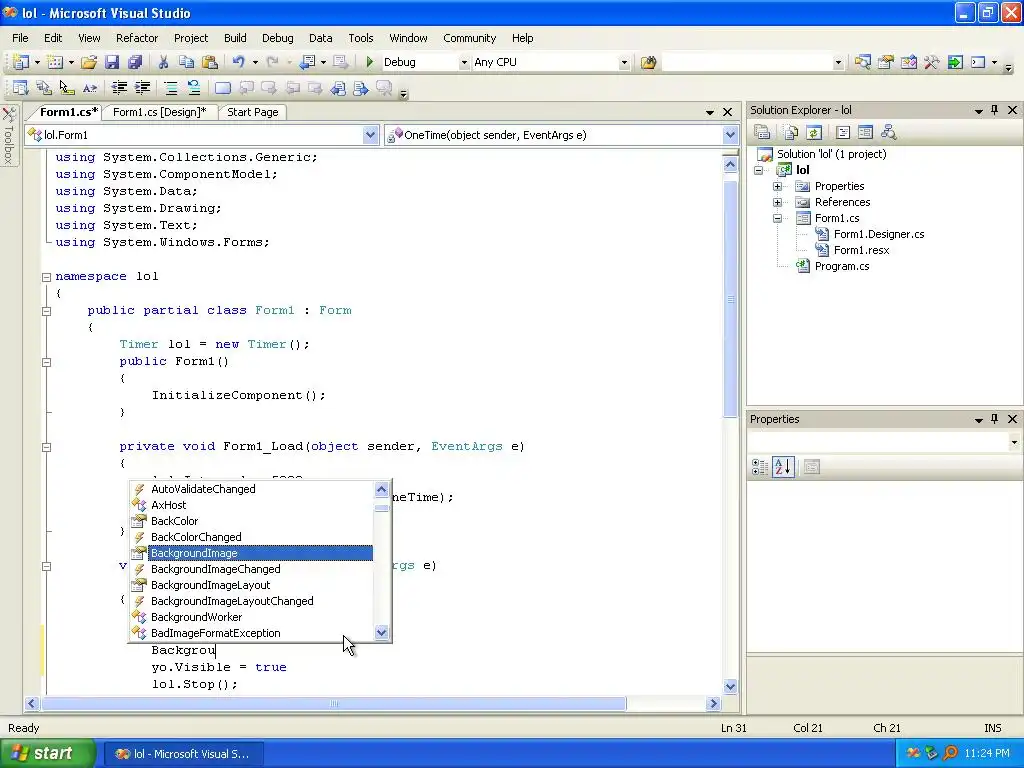Open the Find combo box dropdown arrow
Viewport: 1024px width, 768px height.
[838, 63]
